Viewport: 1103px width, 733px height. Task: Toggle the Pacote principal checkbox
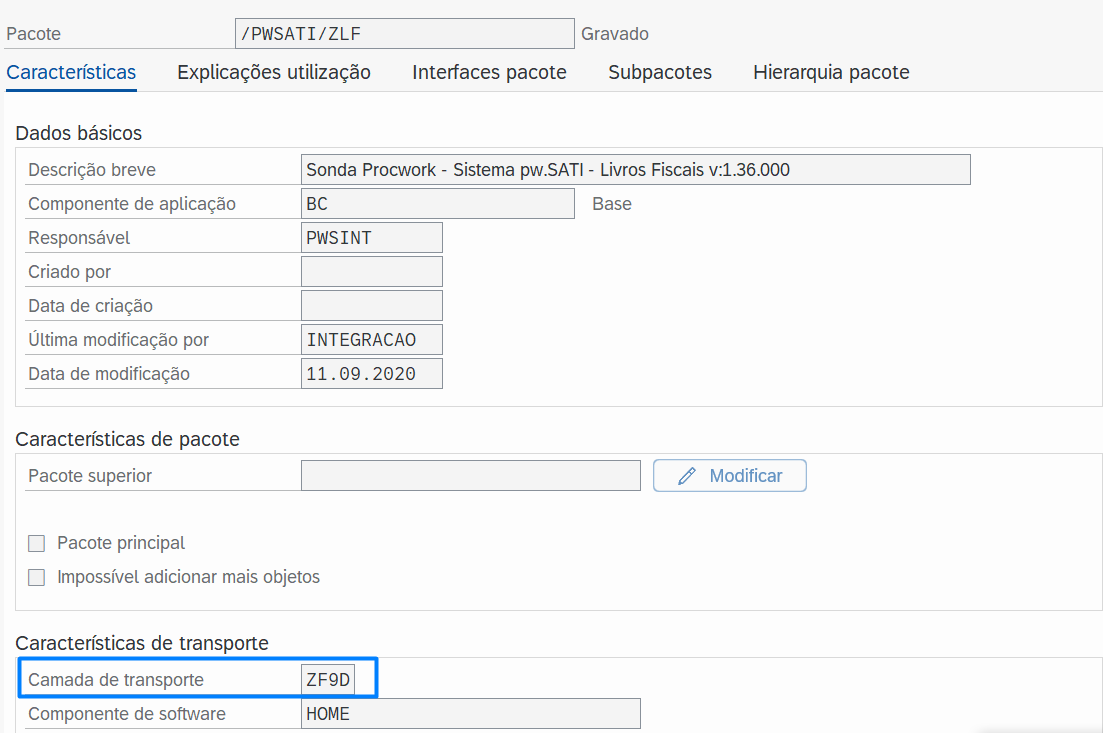(37, 544)
